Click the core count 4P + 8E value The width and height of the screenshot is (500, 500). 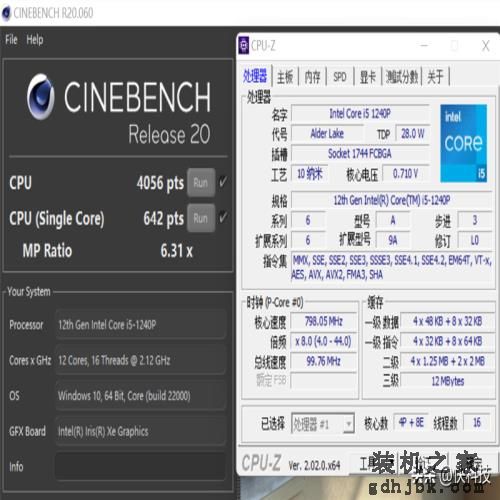click(411, 423)
